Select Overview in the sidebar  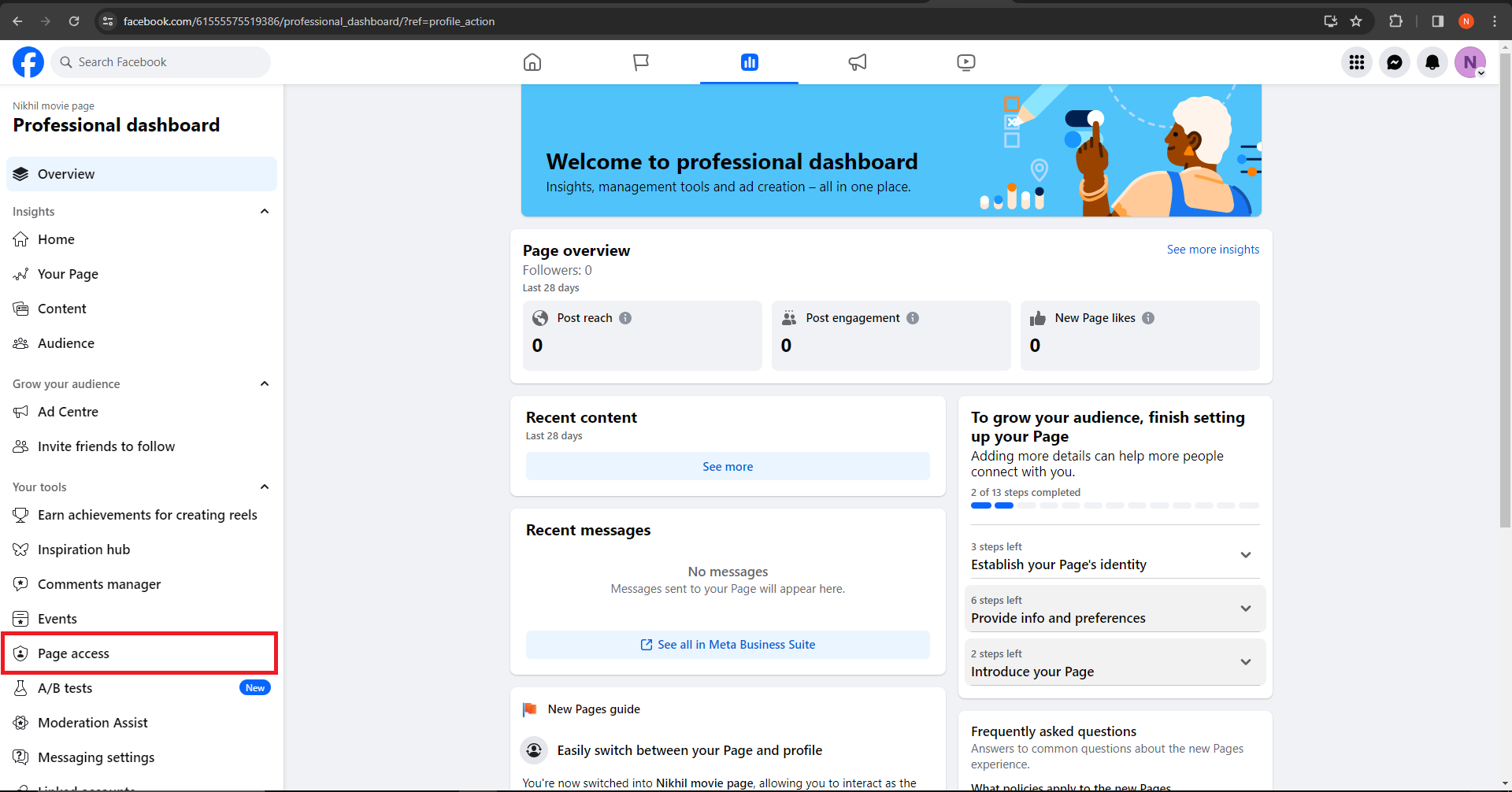click(x=142, y=174)
